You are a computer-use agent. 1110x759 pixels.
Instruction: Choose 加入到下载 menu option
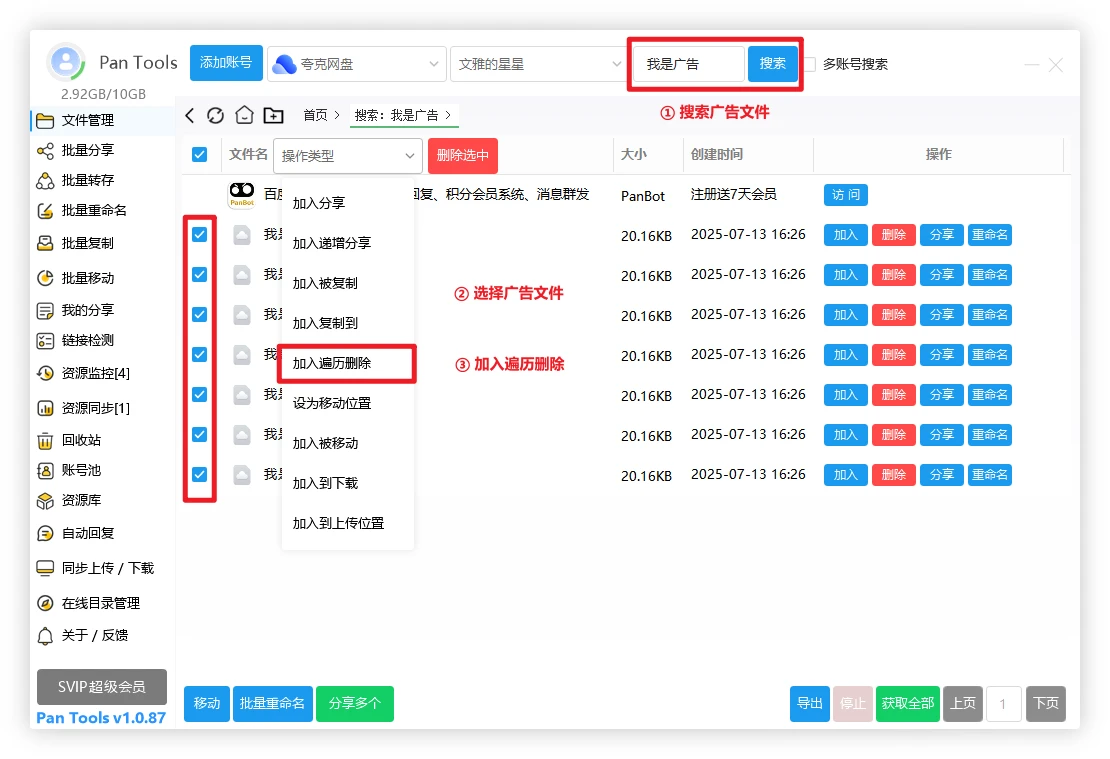point(325,483)
